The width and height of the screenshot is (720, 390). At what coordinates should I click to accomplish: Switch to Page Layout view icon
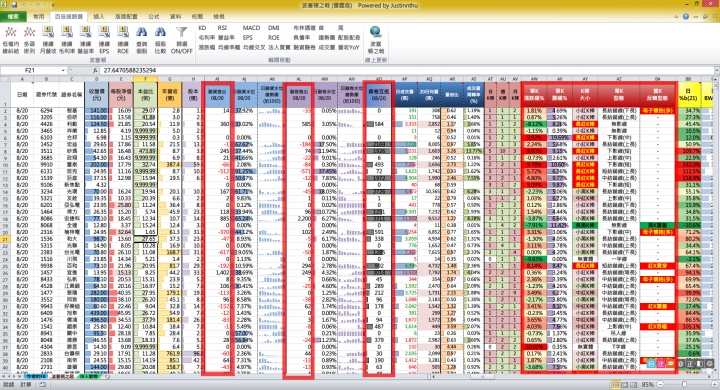pos(624,384)
